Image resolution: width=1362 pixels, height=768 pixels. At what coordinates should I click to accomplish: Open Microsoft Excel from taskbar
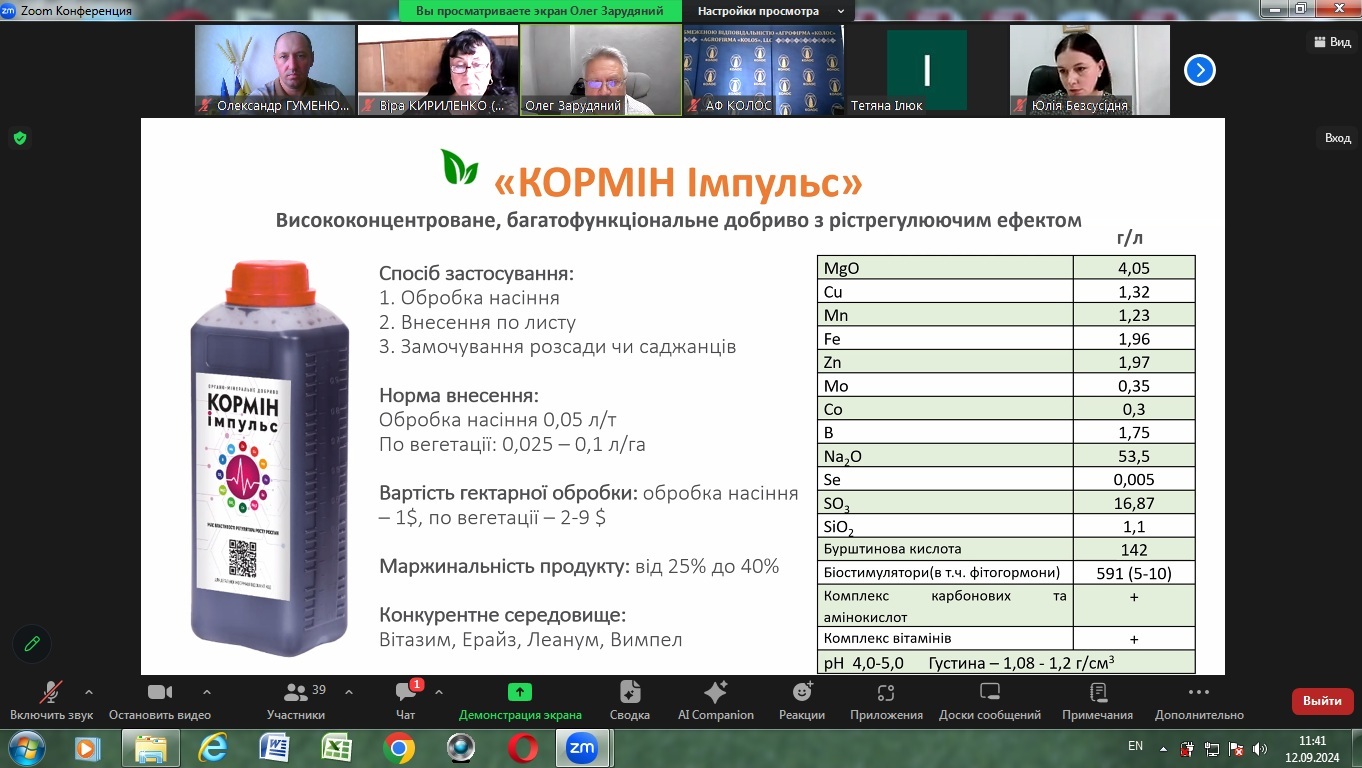[336, 748]
